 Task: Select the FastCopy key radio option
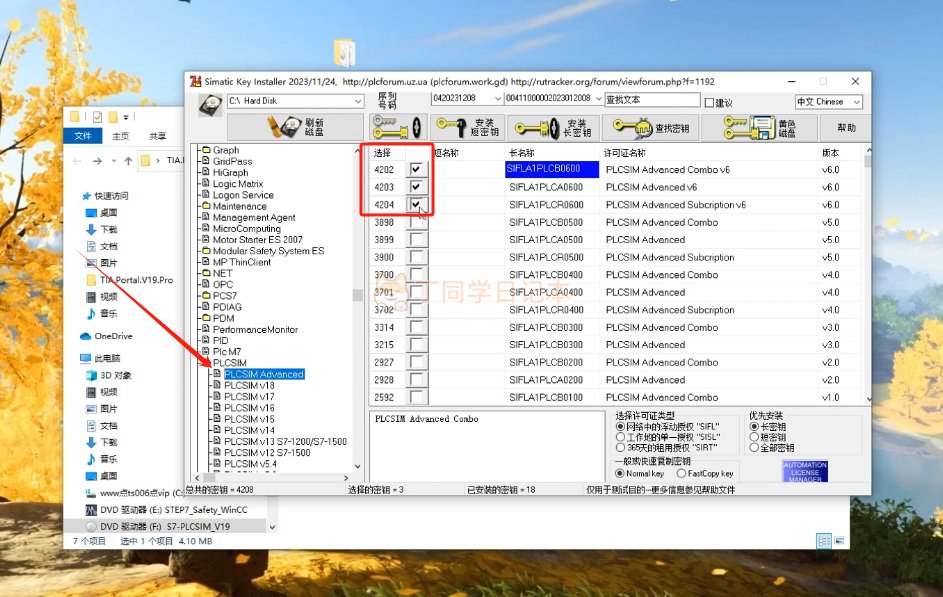pos(681,473)
